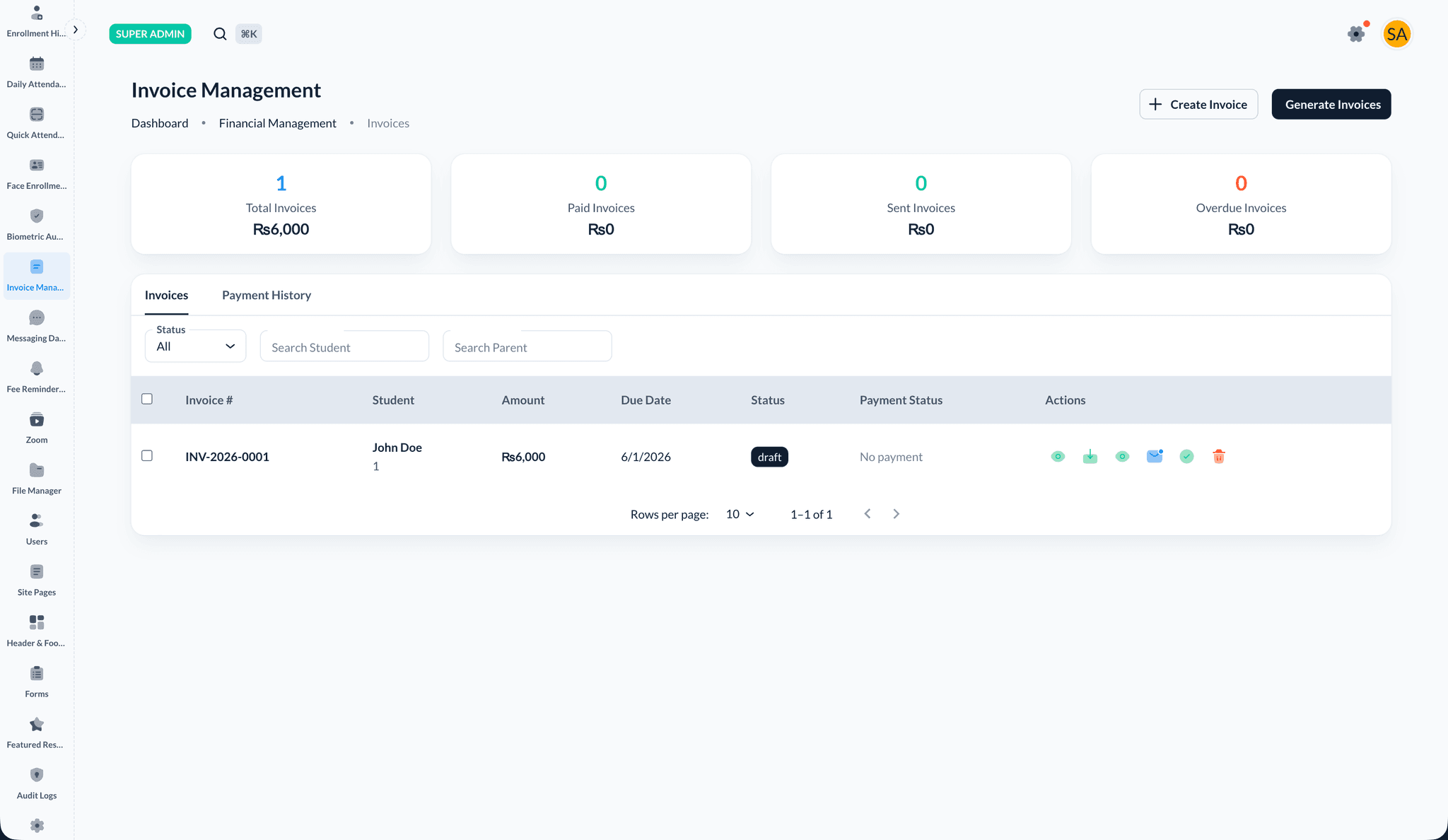Click invoice number INV-2026-0001
Screen dimensions: 1448x840
228,457
